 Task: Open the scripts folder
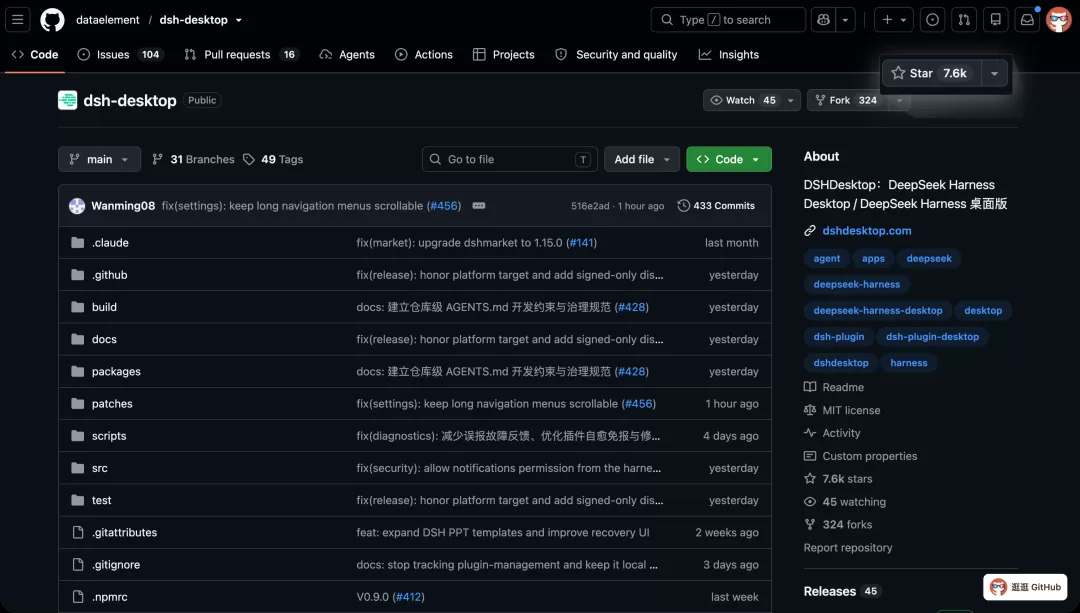[x=109, y=436]
